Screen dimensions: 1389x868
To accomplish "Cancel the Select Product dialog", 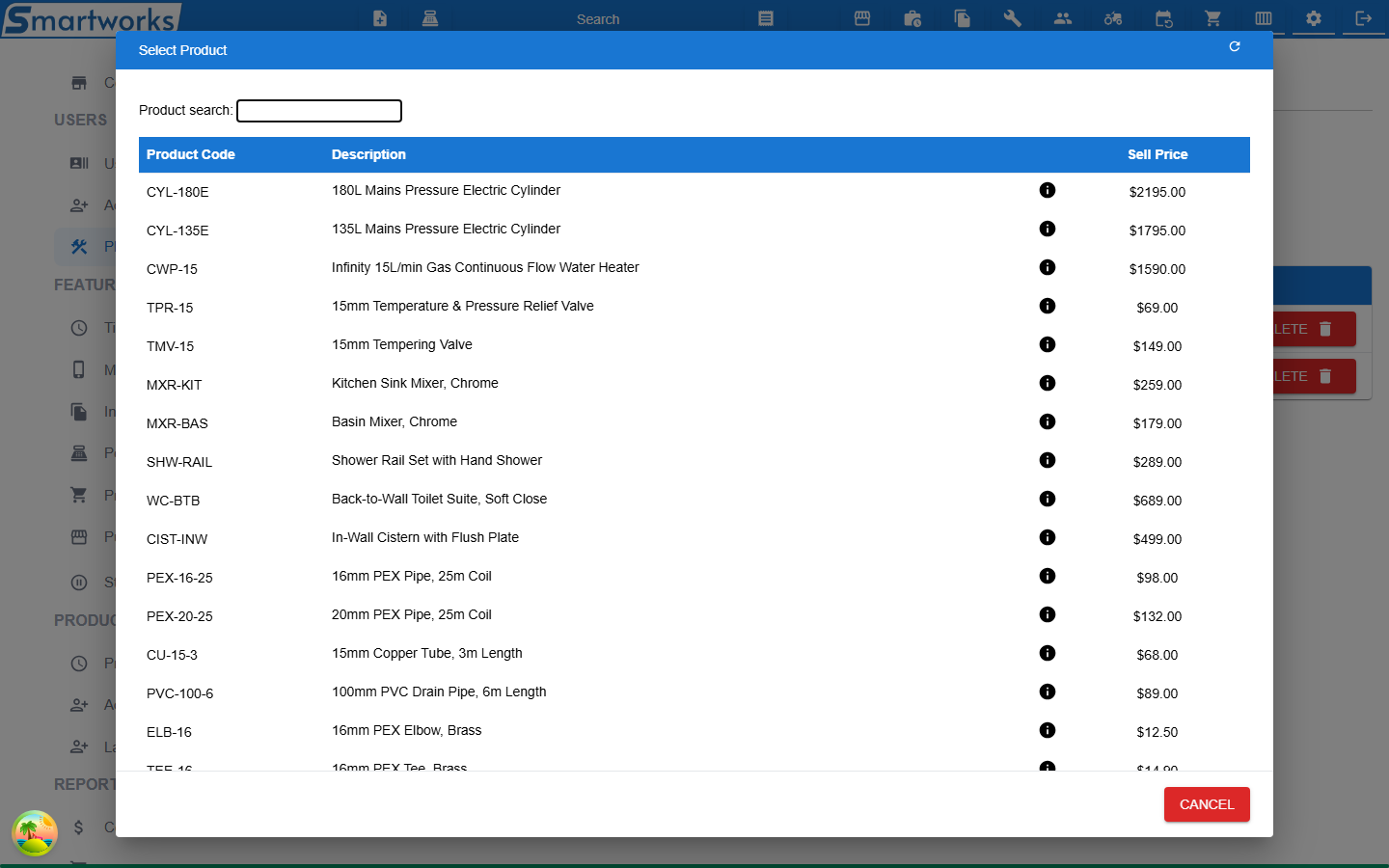I will 1207,804.
